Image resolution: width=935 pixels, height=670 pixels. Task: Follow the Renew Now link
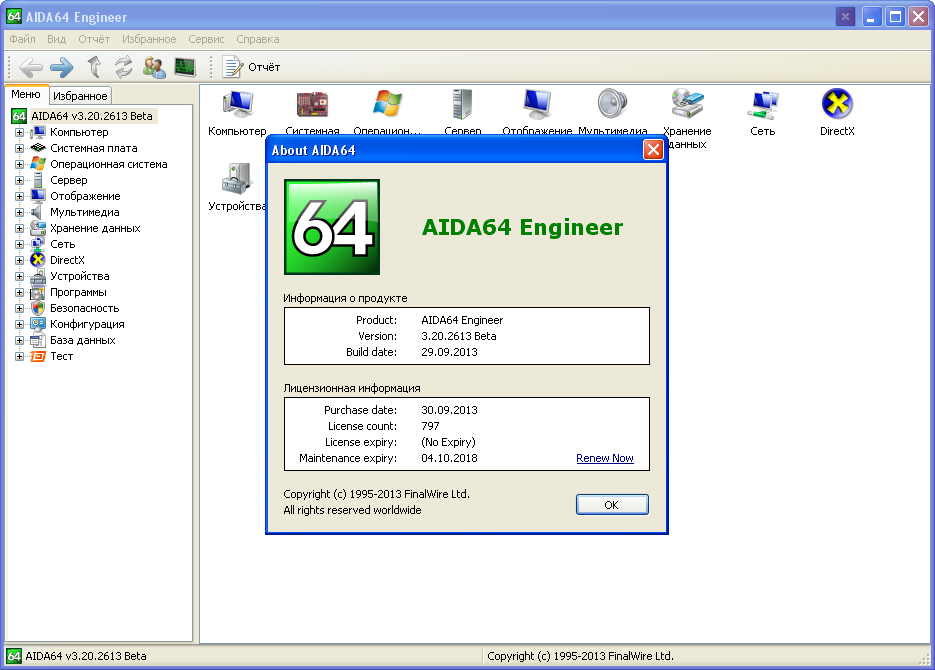[x=605, y=458]
